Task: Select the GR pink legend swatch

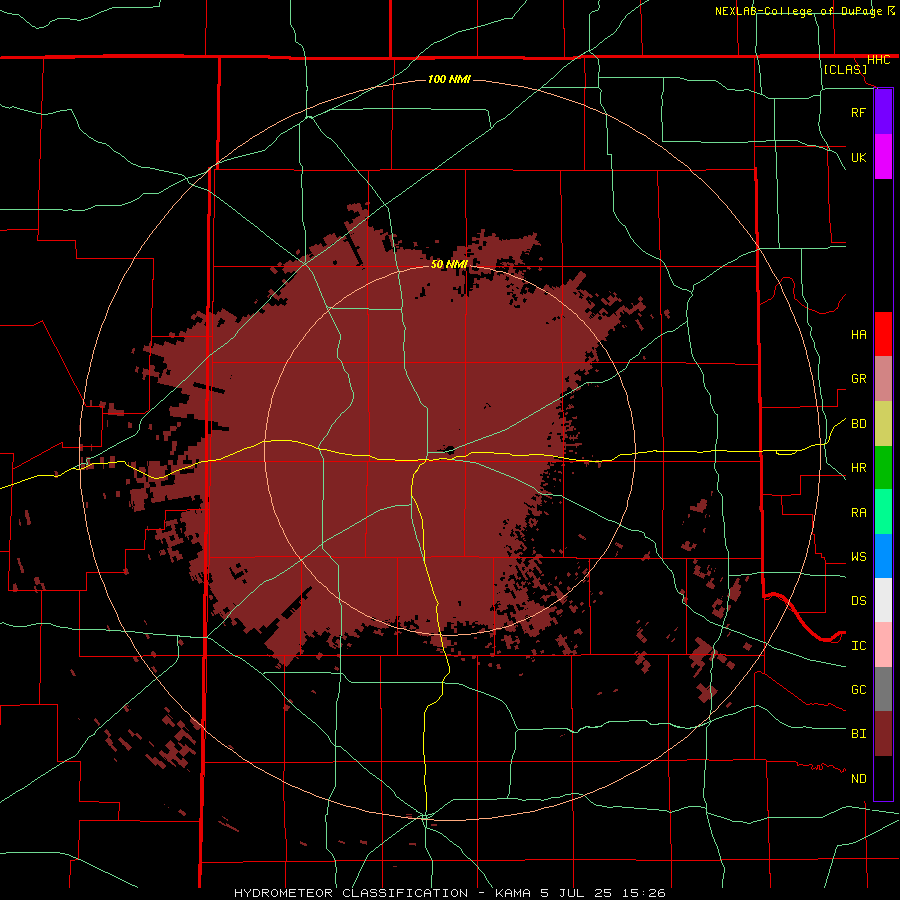Action: click(883, 379)
